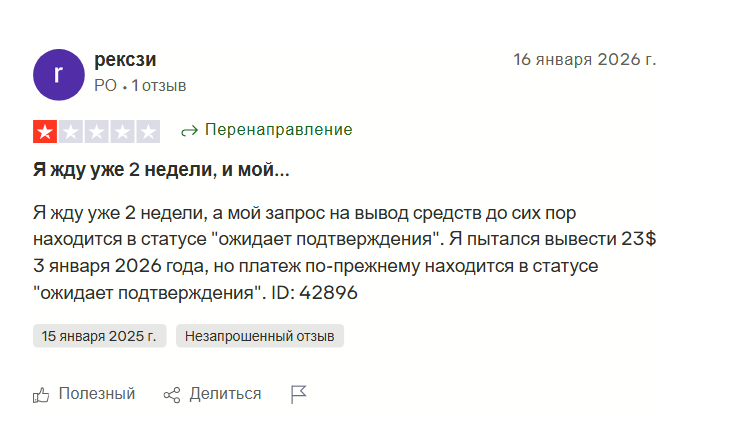Screen dimensions: 737x441
Task: Click the review date 16 января 2026
Action: pyautogui.click(x=584, y=60)
